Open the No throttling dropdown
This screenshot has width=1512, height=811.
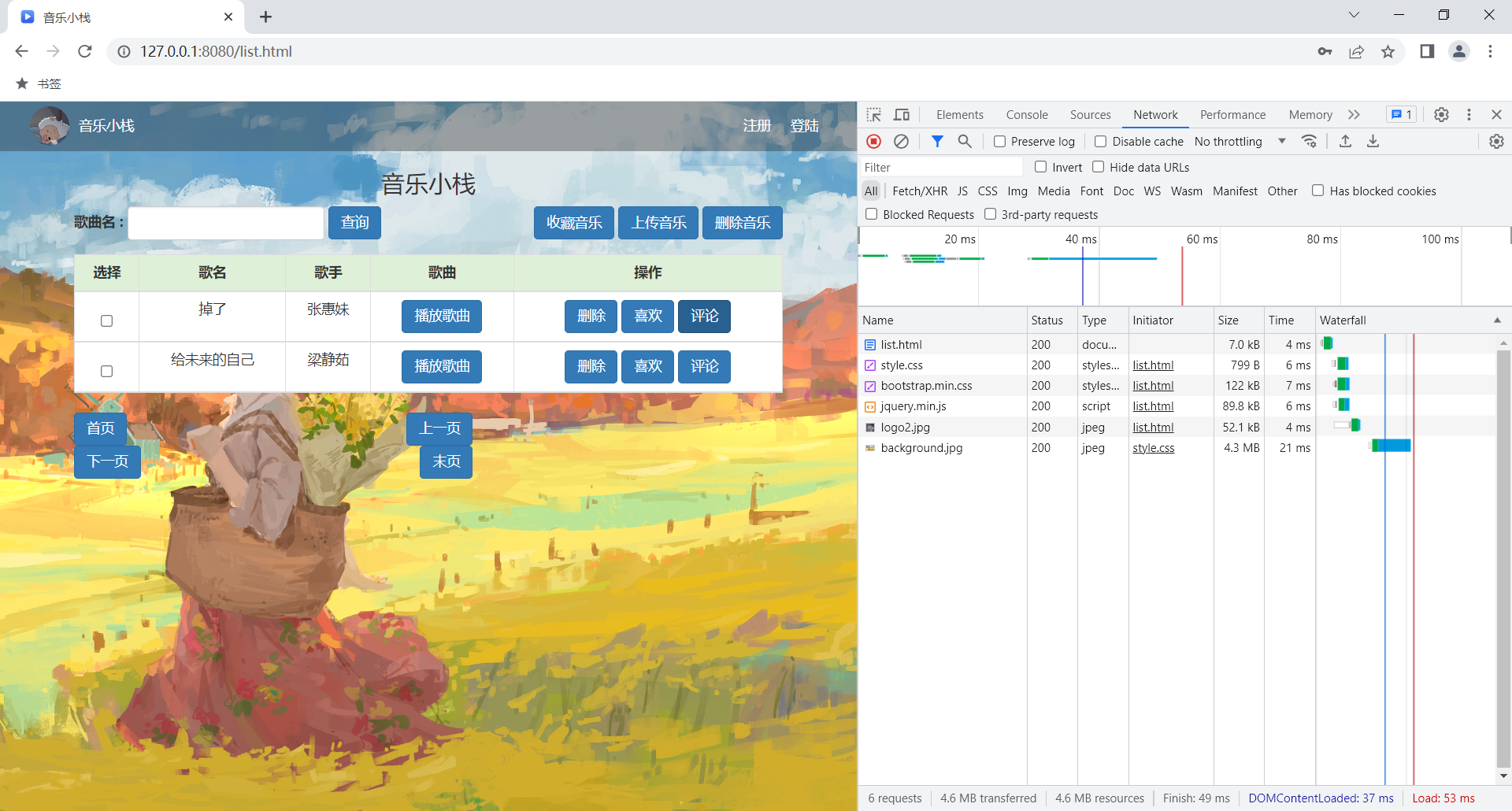[1240, 142]
